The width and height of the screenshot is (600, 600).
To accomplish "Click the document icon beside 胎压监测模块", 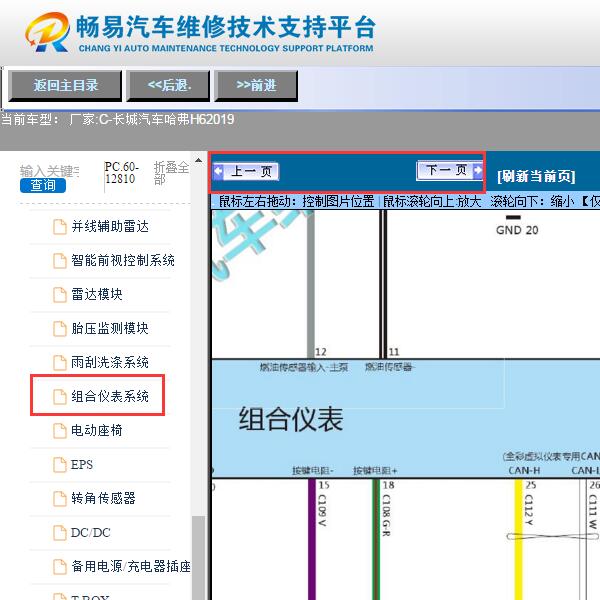I will (x=60, y=328).
